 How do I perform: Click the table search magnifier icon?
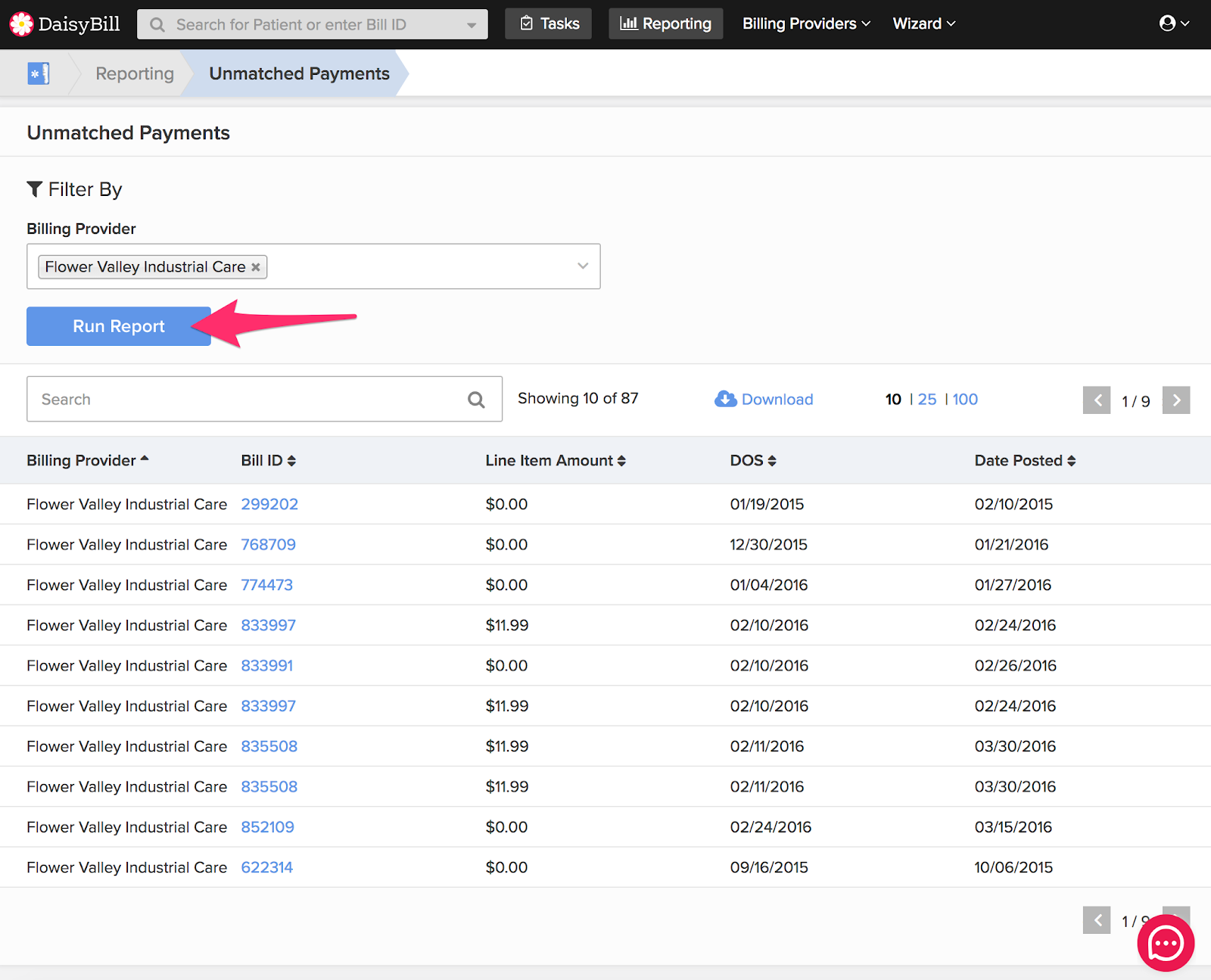tap(476, 400)
